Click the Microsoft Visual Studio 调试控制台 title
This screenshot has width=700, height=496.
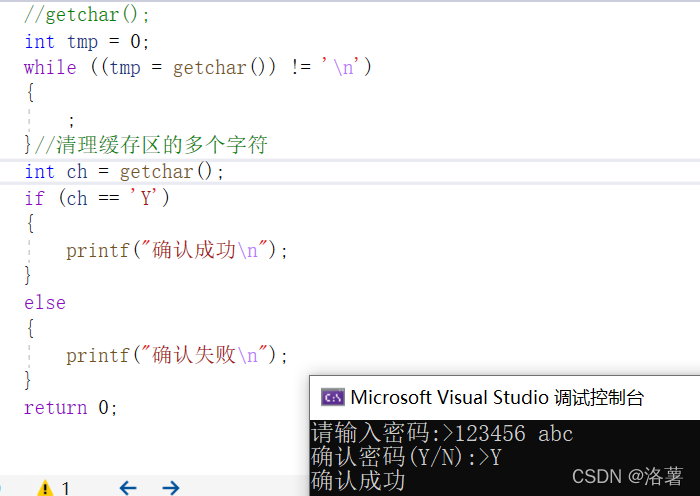pyautogui.click(x=497, y=397)
